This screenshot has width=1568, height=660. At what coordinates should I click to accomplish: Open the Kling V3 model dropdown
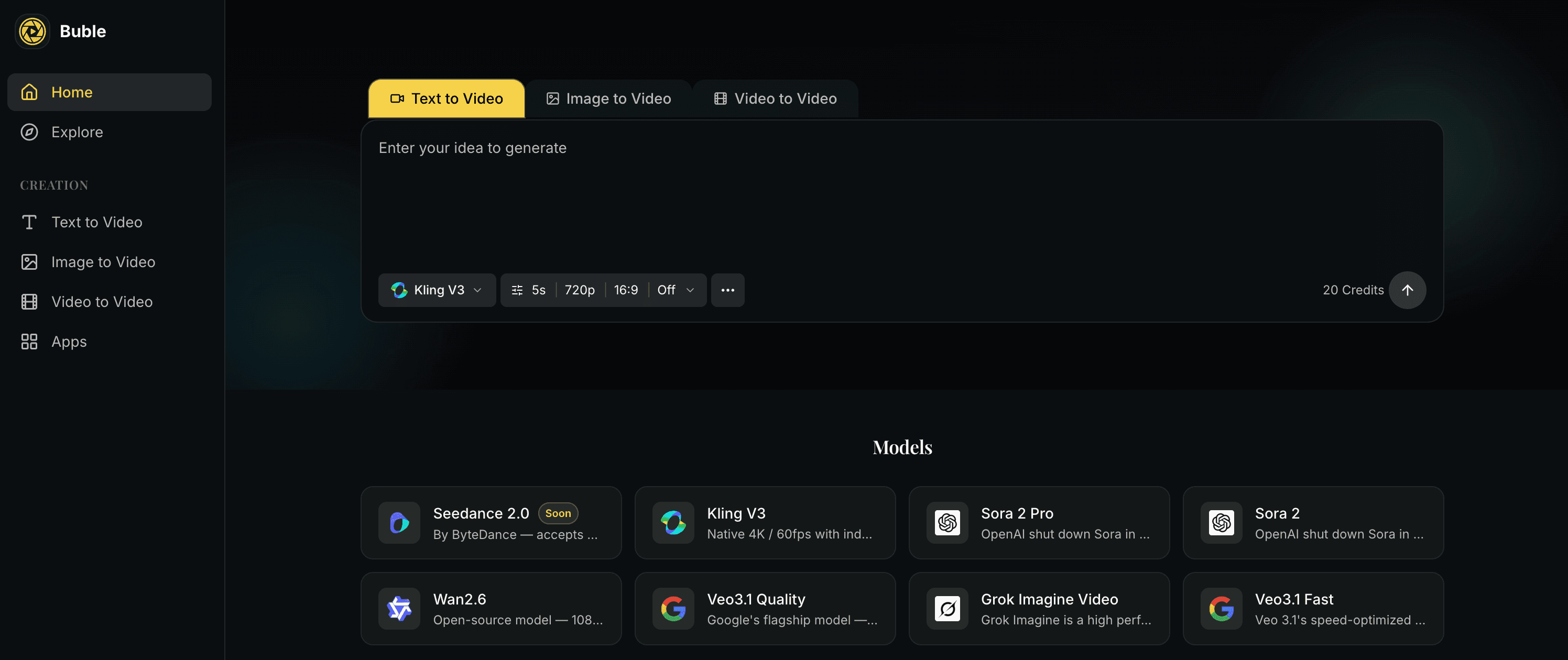click(437, 290)
